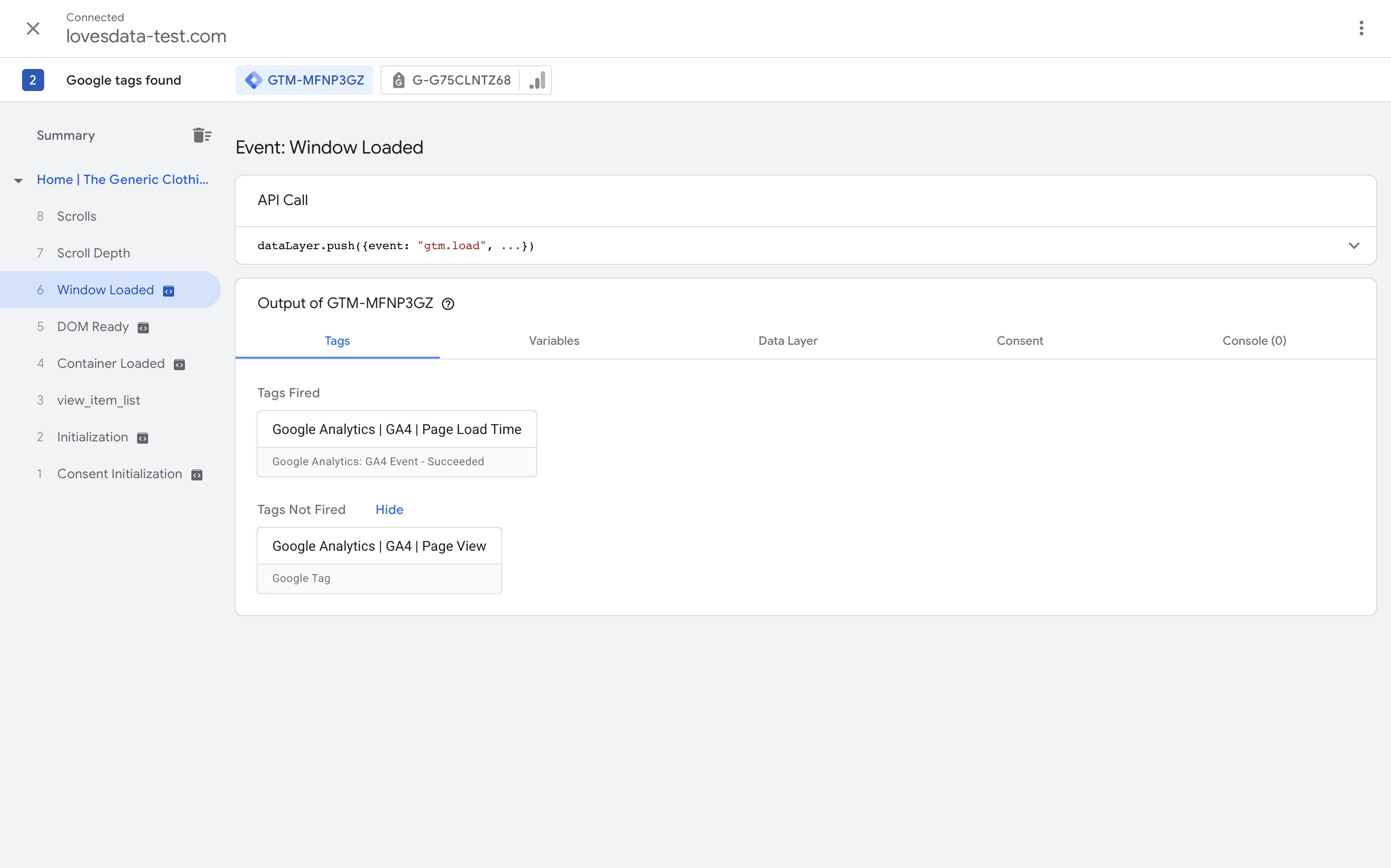The height and width of the screenshot is (868, 1391).
Task: Click the GA4 Event - Succeeded status text
Action: (378, 462)
